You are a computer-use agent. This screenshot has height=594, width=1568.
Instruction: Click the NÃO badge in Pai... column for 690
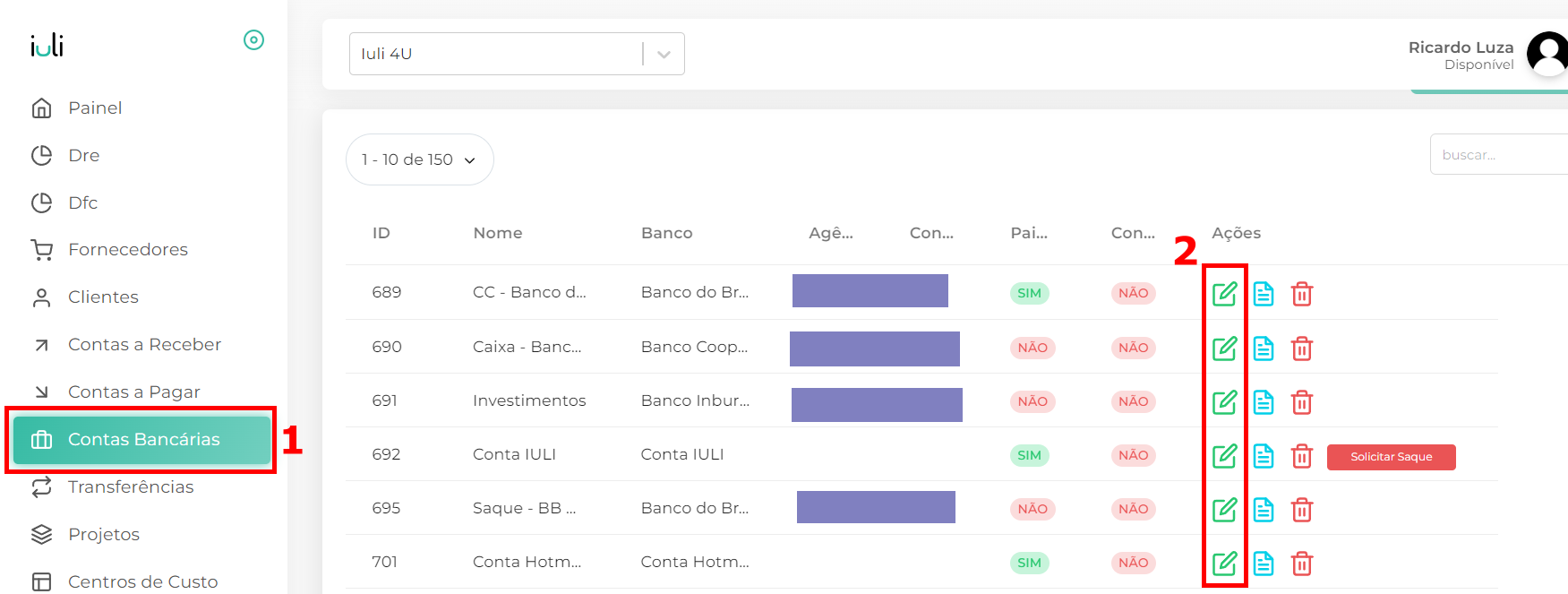point(1032,348)
